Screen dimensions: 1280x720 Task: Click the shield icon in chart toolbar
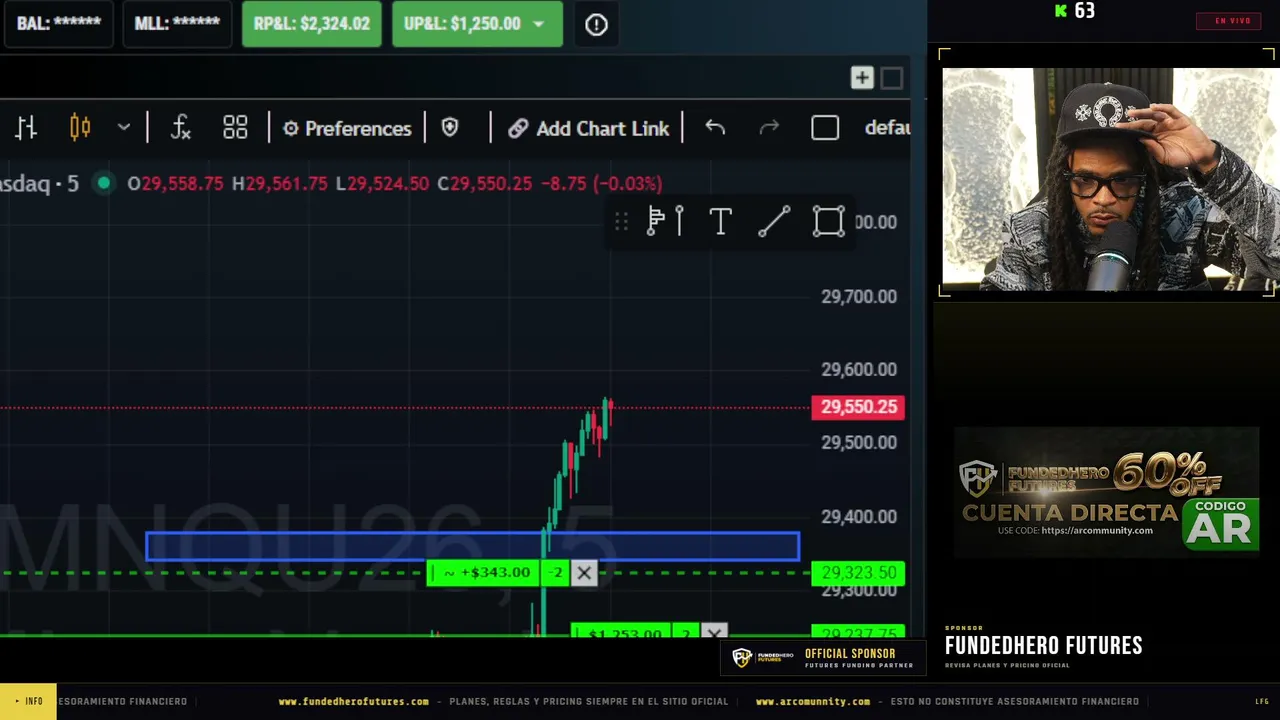point(450,128)
